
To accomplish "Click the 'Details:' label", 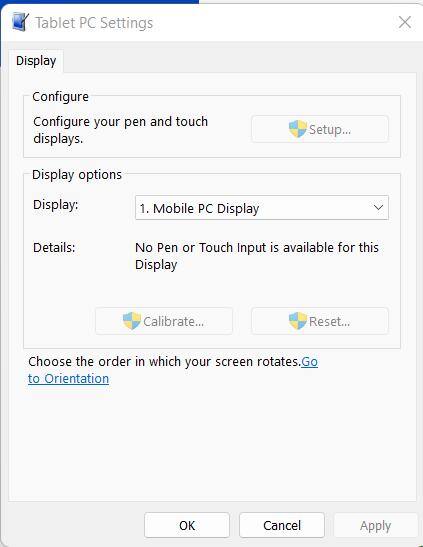I will point(54,248).
